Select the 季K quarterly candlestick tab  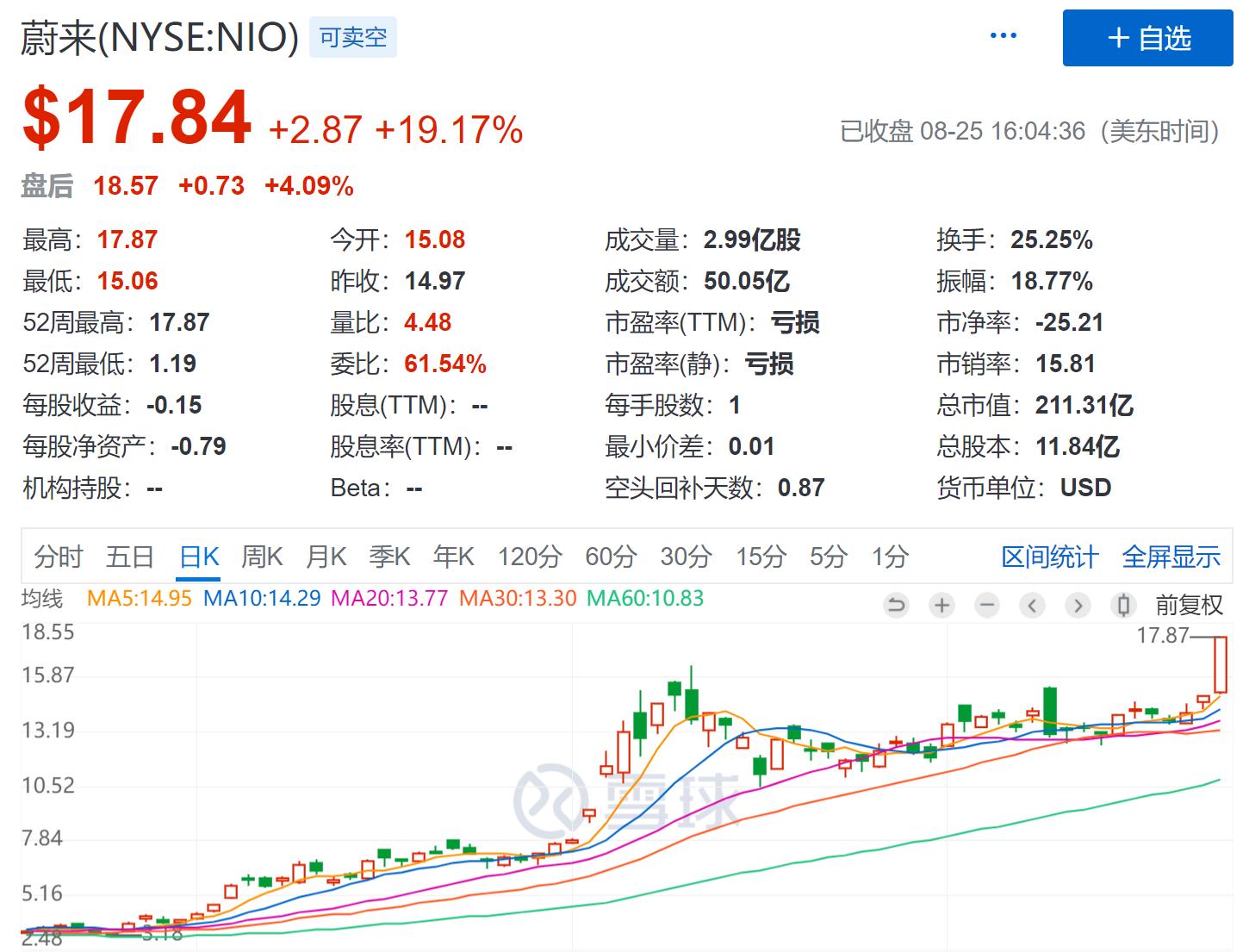(390, 557)
